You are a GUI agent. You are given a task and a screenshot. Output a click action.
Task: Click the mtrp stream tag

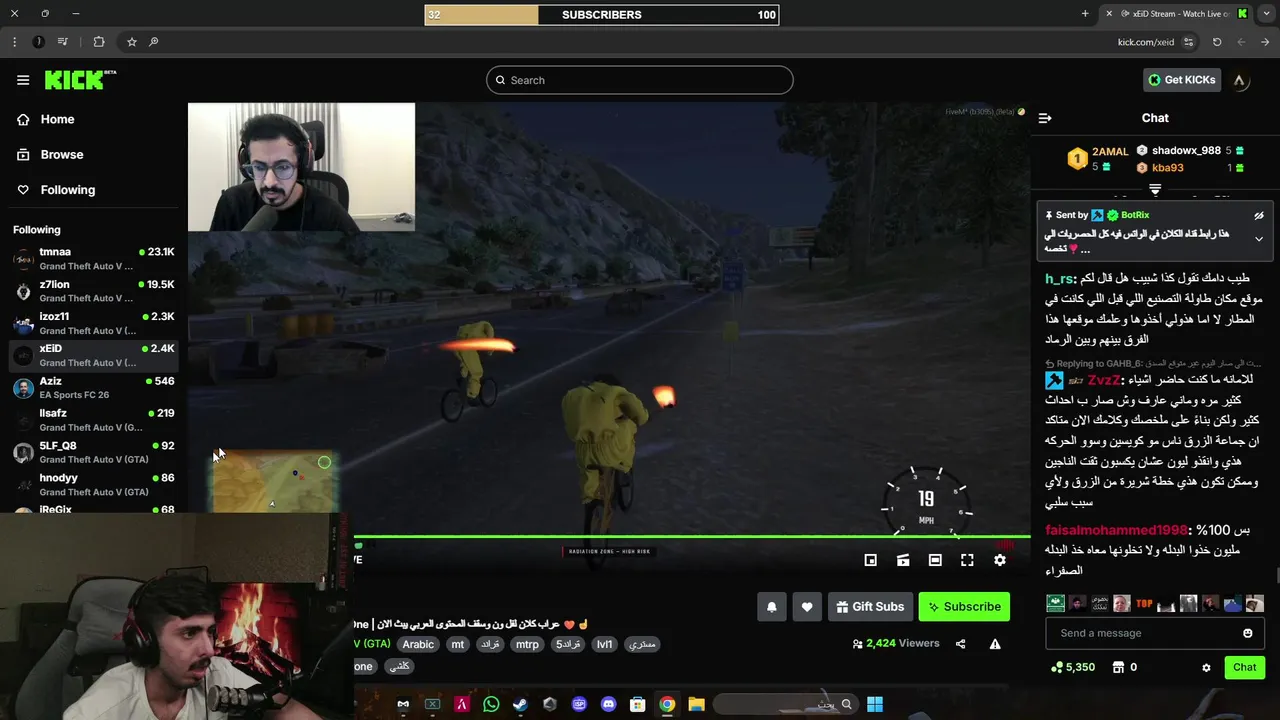tap(527, 644)
